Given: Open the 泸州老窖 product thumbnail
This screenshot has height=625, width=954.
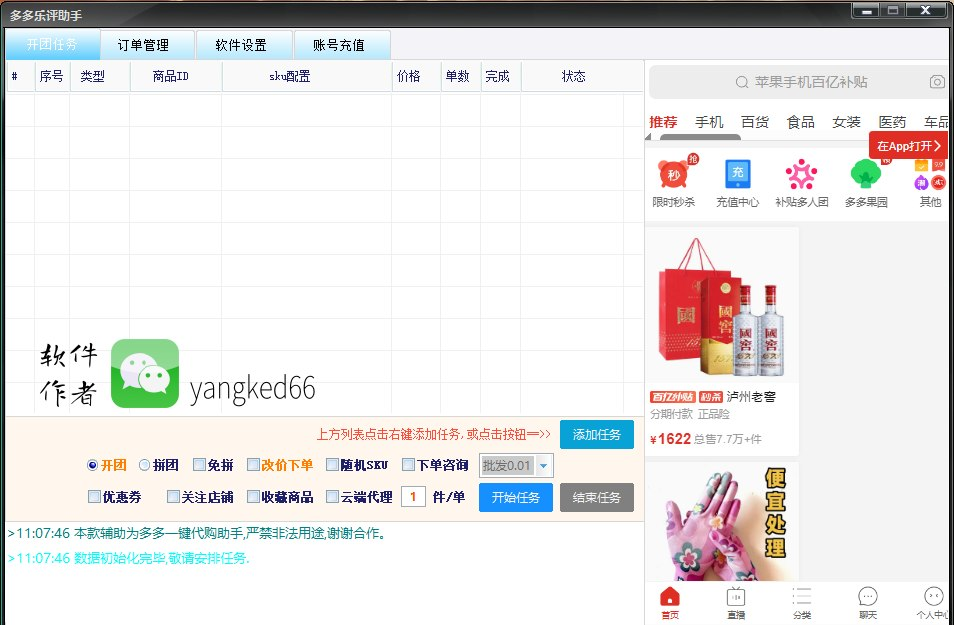Looking at the screenshot, I should (721, 305).
